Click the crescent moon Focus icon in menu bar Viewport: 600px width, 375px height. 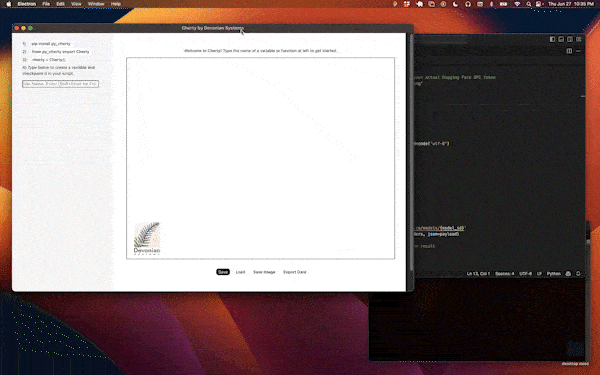tap(455, 4)
